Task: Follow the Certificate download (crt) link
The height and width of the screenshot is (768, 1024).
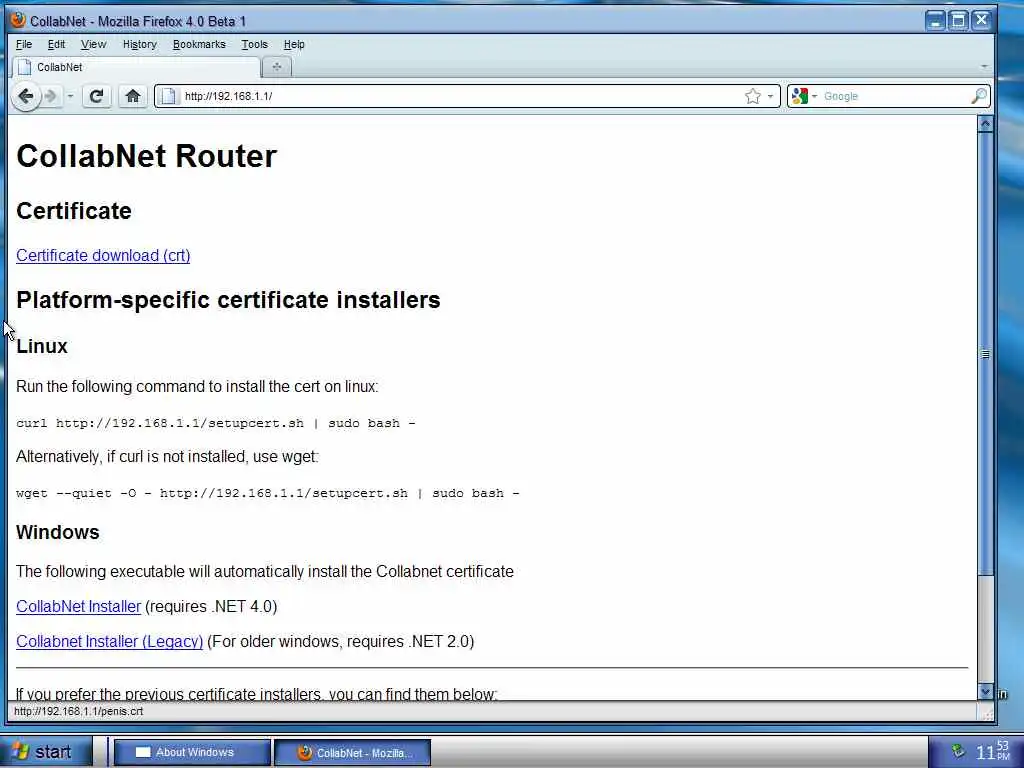Action: click(x=103, y=255)
